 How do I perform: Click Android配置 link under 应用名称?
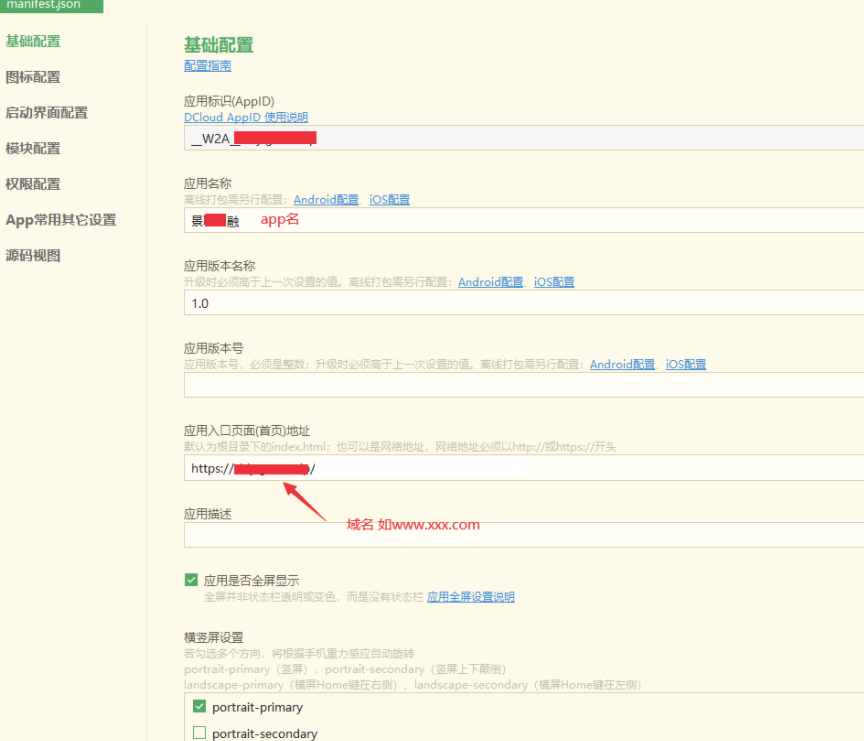(326, 200)
